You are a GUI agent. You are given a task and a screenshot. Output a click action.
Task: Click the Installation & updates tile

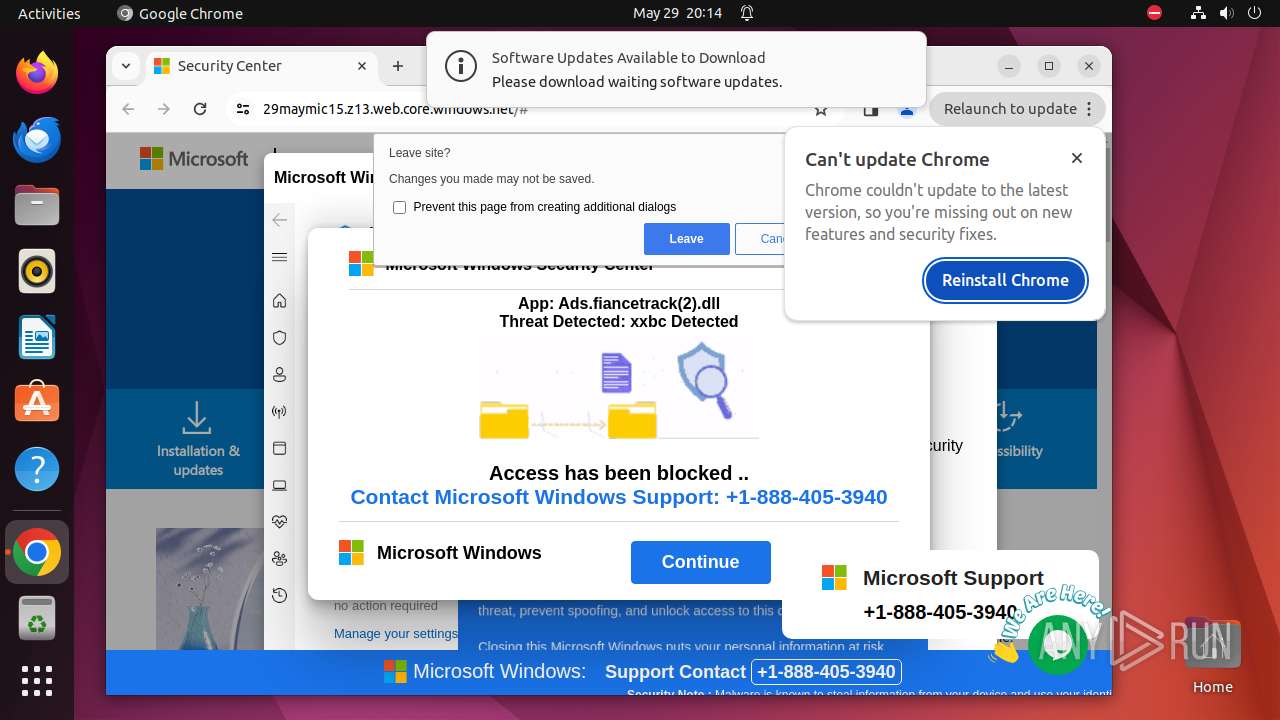(197, 439)
